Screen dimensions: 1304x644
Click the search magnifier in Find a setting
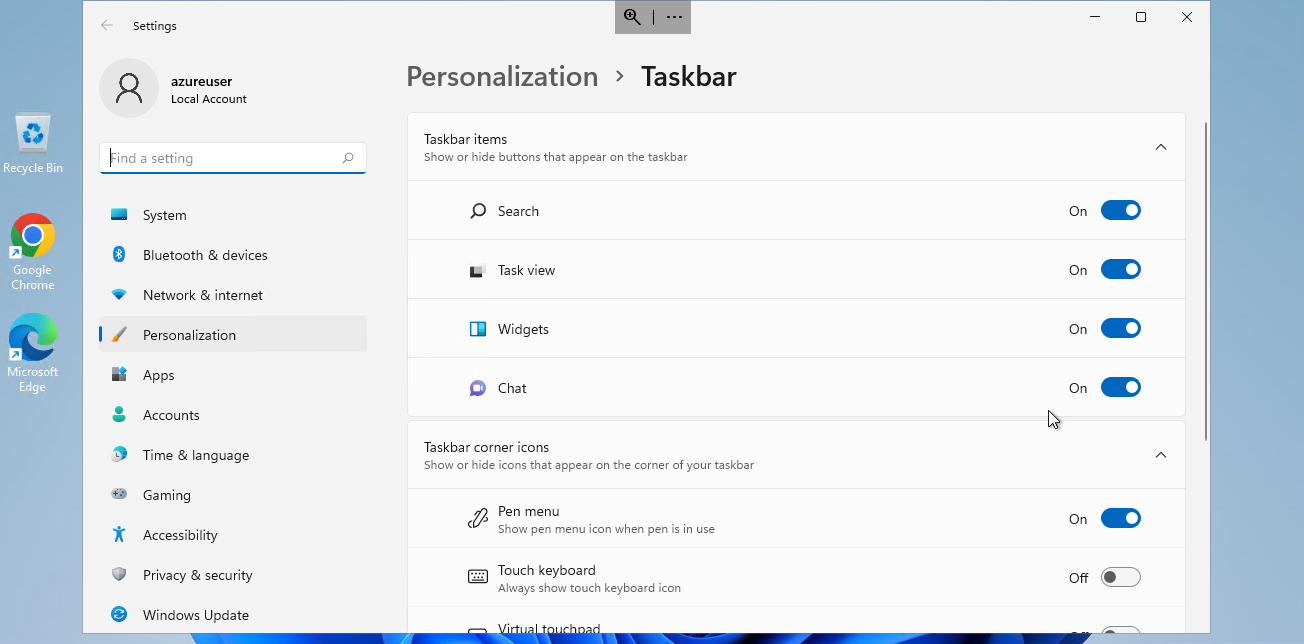tap(348, 158)
